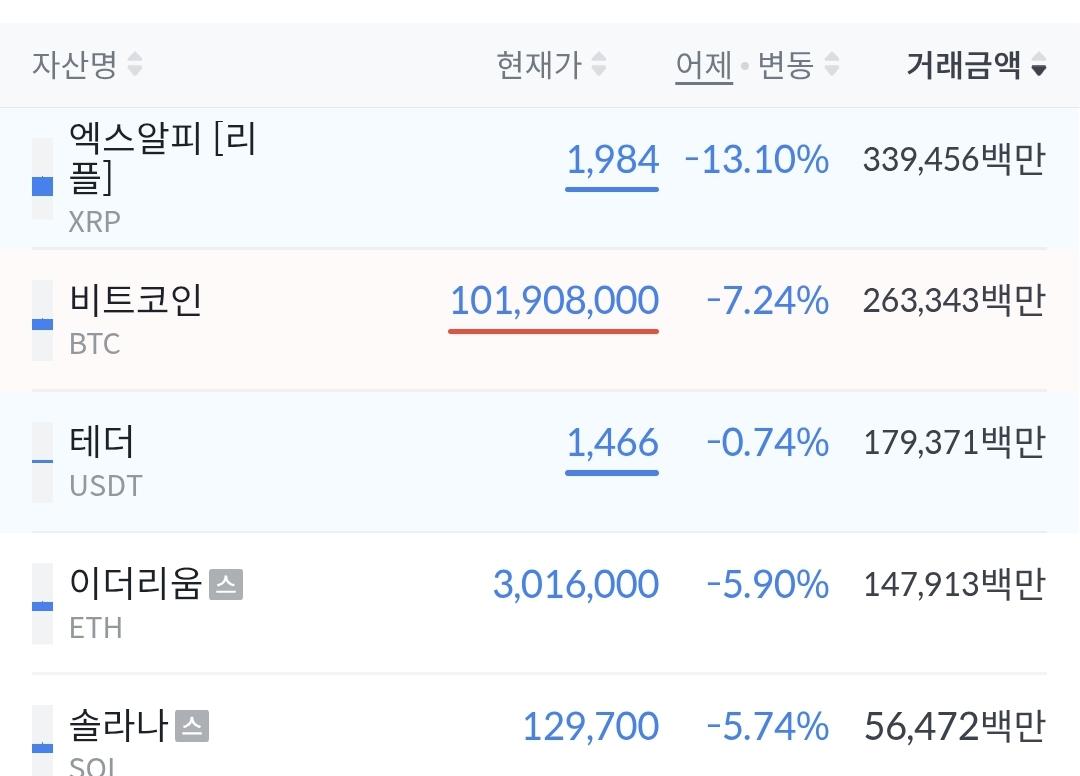Click the 거래금액 descending sort arrow
Screen dimensions: 1080x776
pos(1039,65)
